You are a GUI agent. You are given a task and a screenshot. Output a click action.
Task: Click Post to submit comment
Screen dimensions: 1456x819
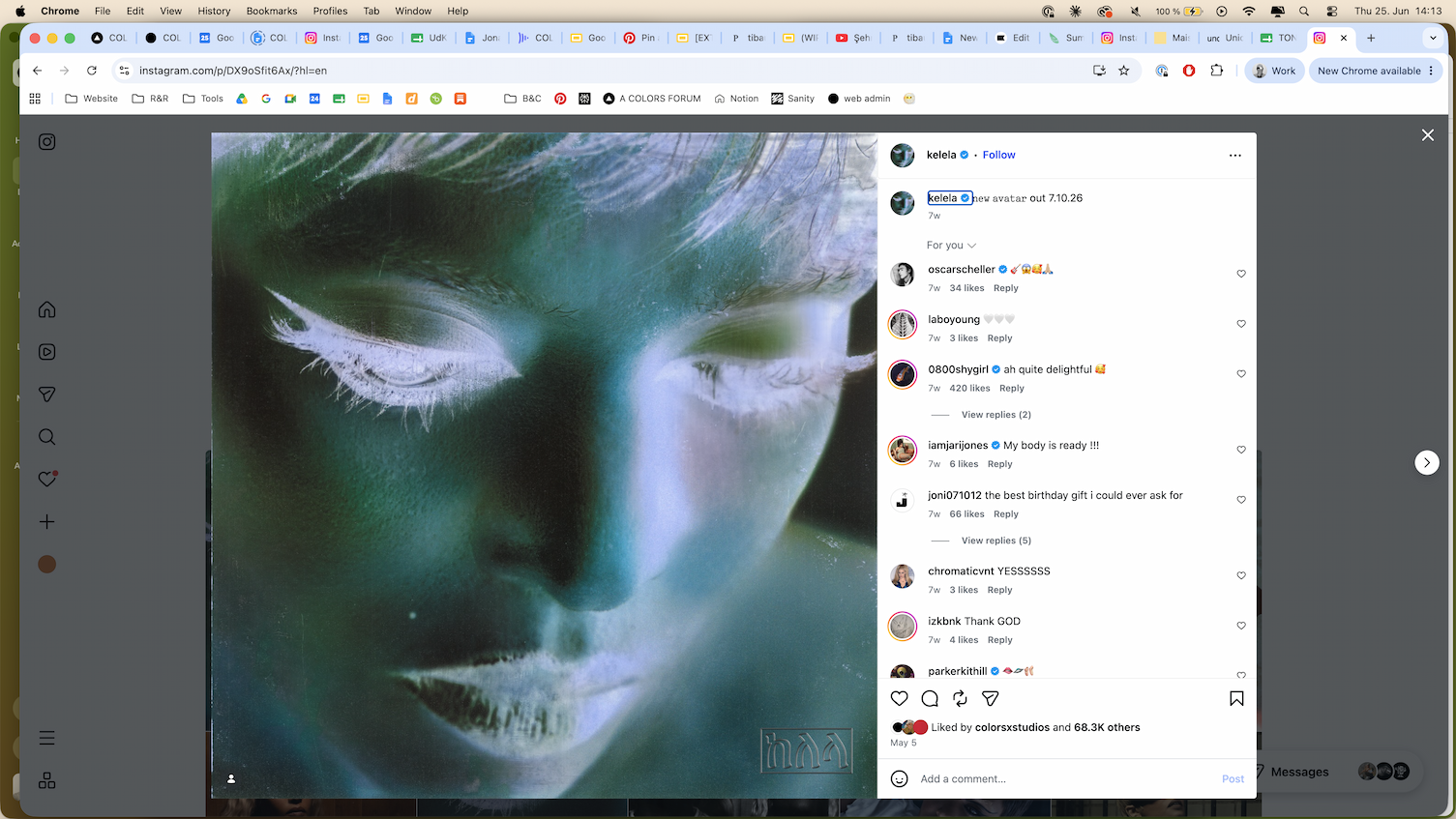pos(1233,778)
